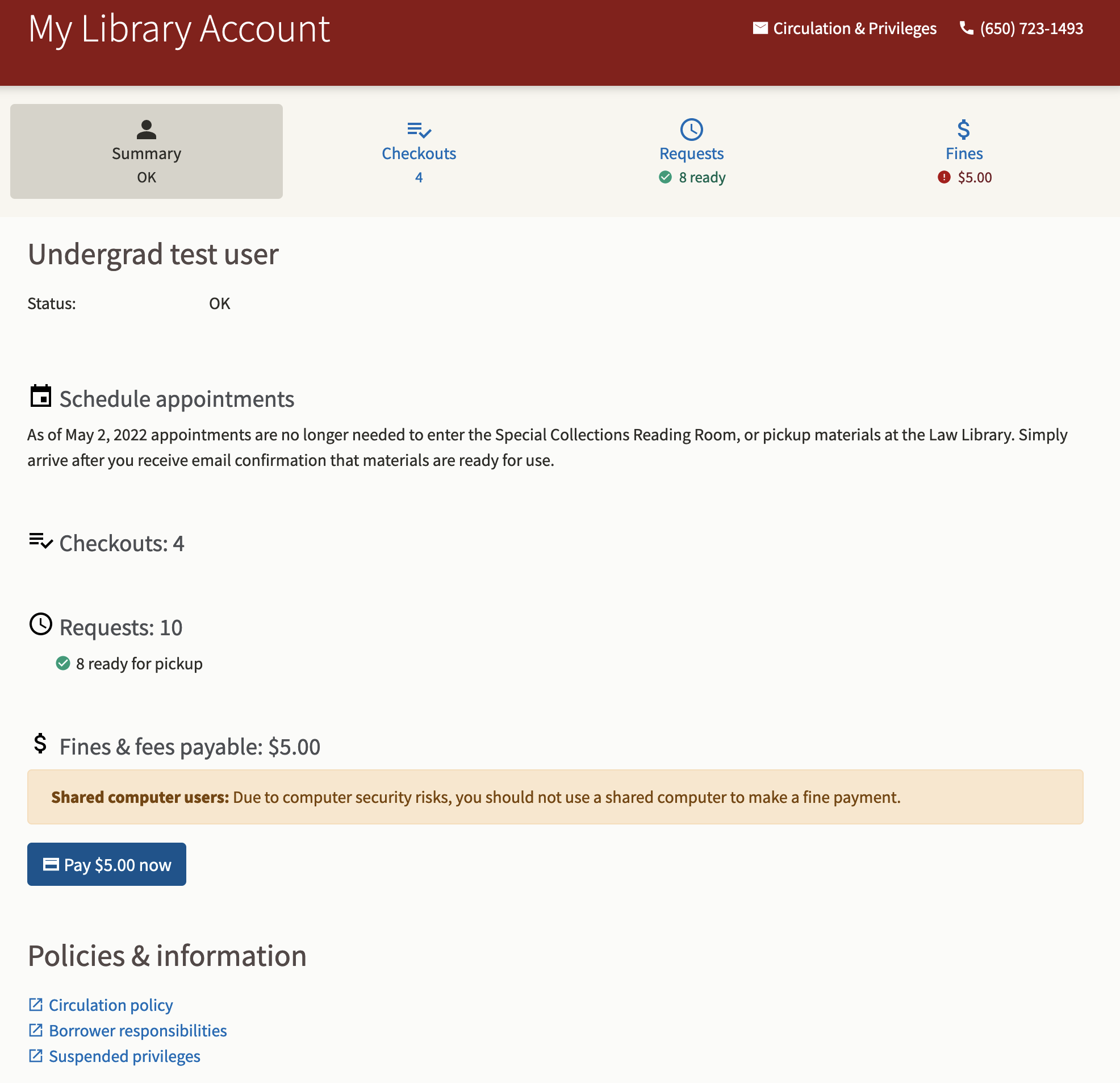
Task: Click the clock icon next to Requests: 10
Action: click(x=40, y=626)
